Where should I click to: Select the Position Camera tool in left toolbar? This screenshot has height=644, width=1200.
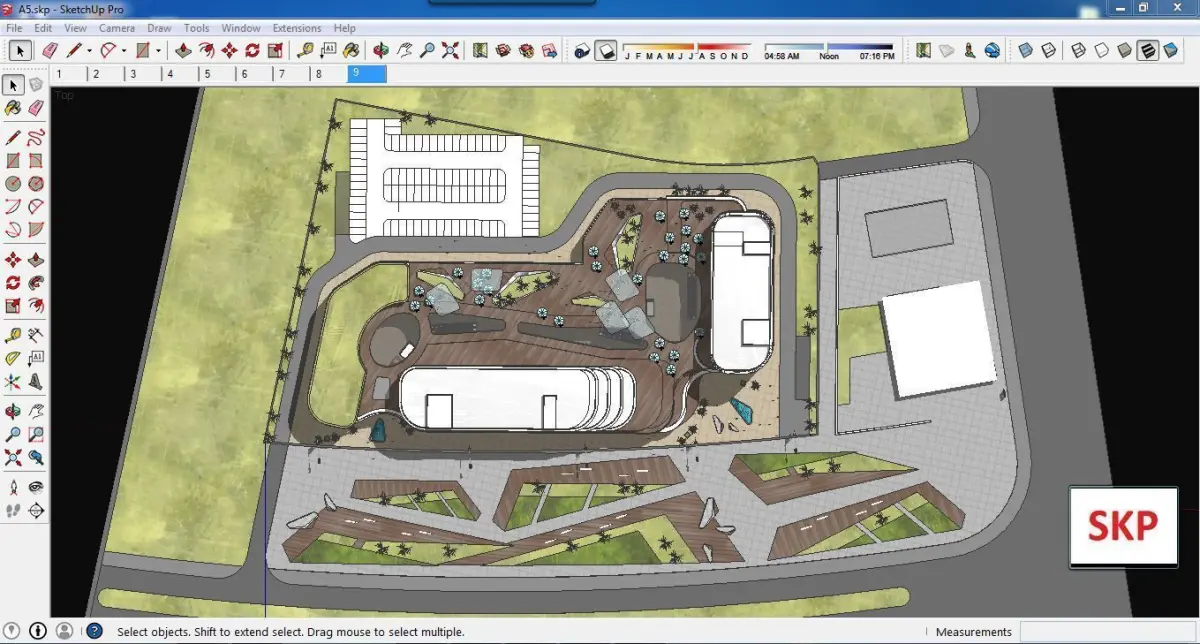[x=13, y=487]
